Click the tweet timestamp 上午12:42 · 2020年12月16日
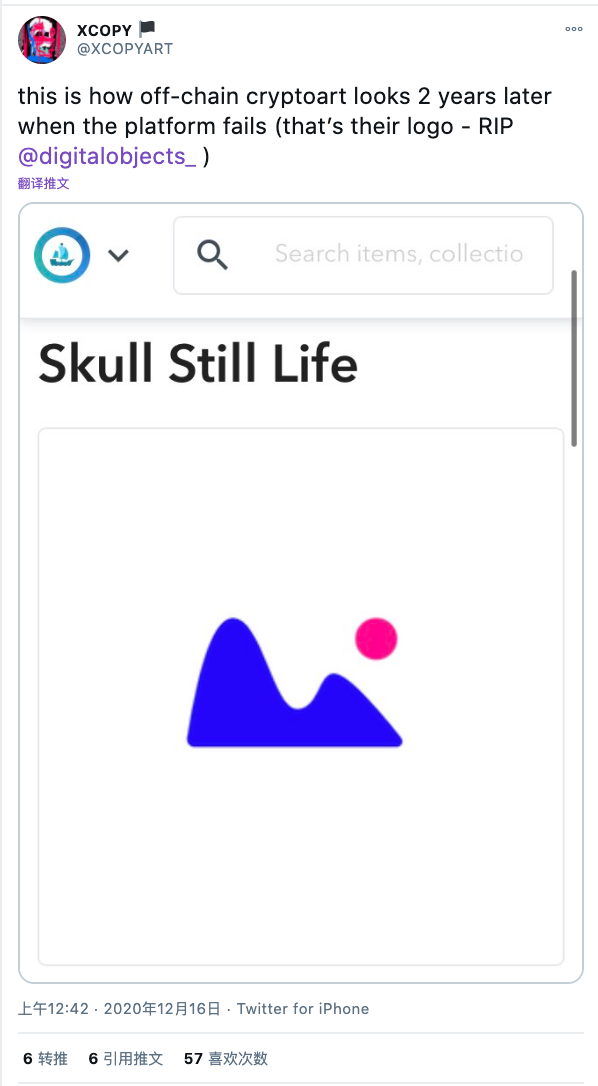Screen dimensions: 598x1086 pos(119,1008)
